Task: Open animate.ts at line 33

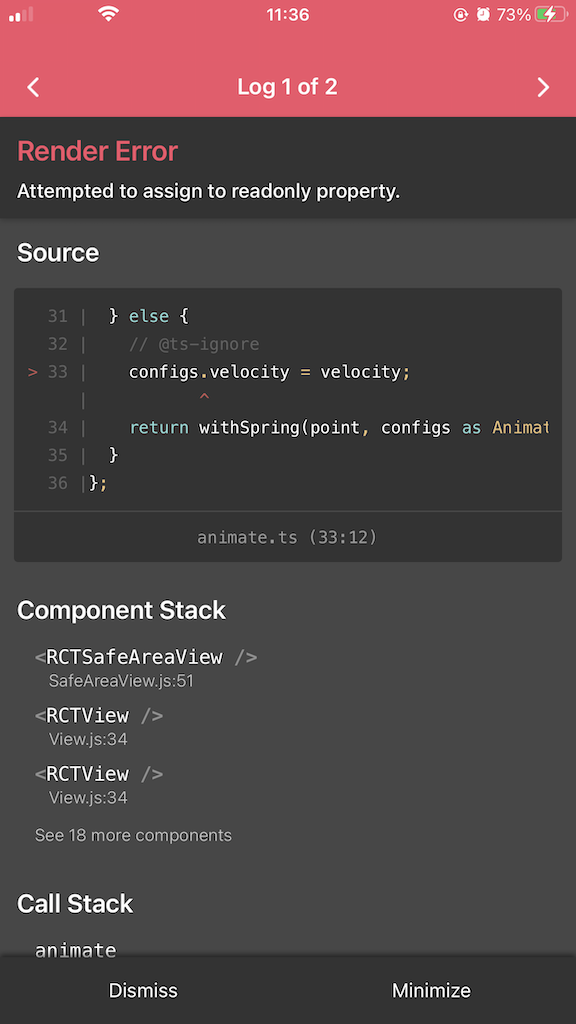Action: click(288, 537)
